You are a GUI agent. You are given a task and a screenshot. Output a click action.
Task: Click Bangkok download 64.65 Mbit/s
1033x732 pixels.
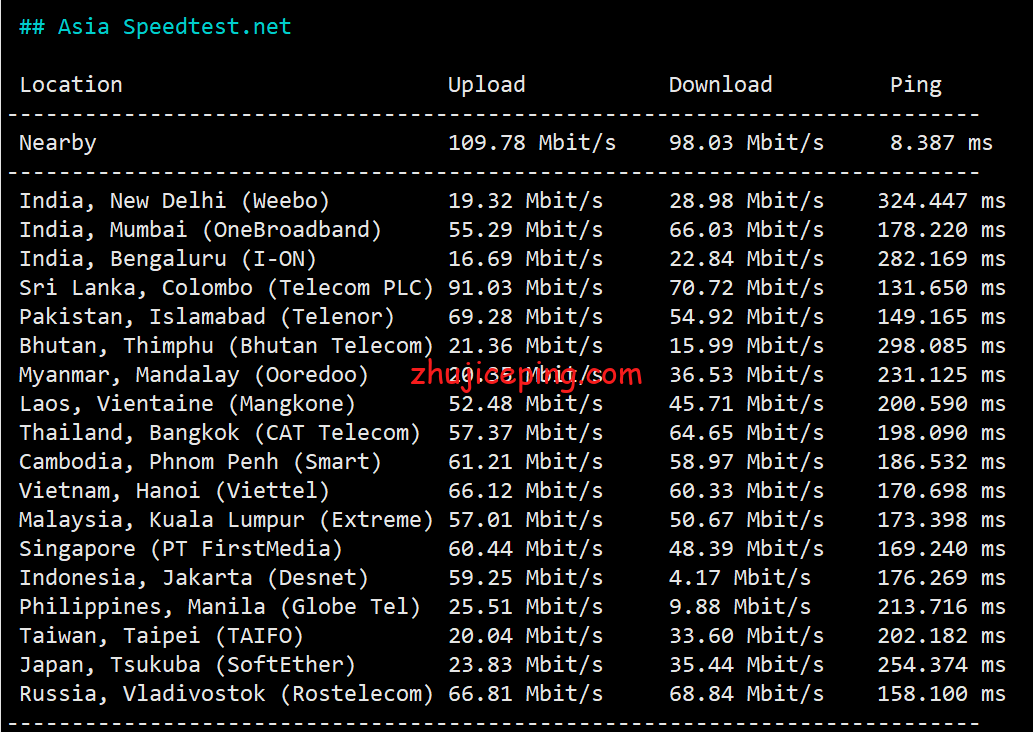click(x=746, y=433)
